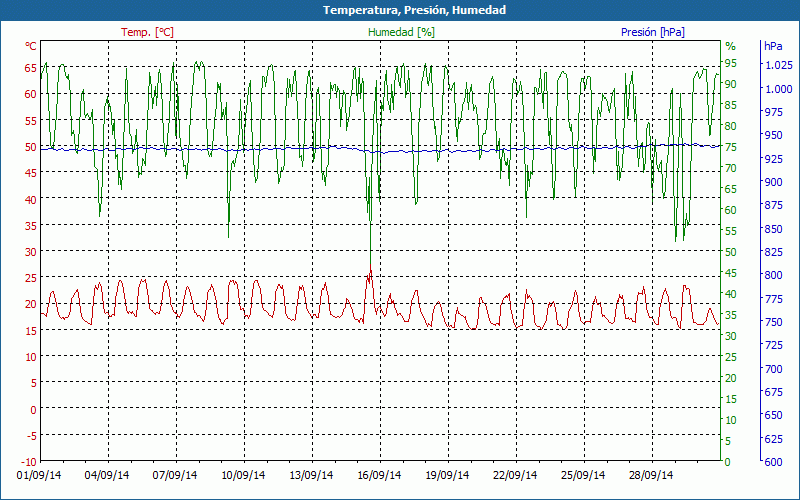Screen dimensions: 800x500
Task: Click the red 0 temperature axis value
Action: pos(34,409)
